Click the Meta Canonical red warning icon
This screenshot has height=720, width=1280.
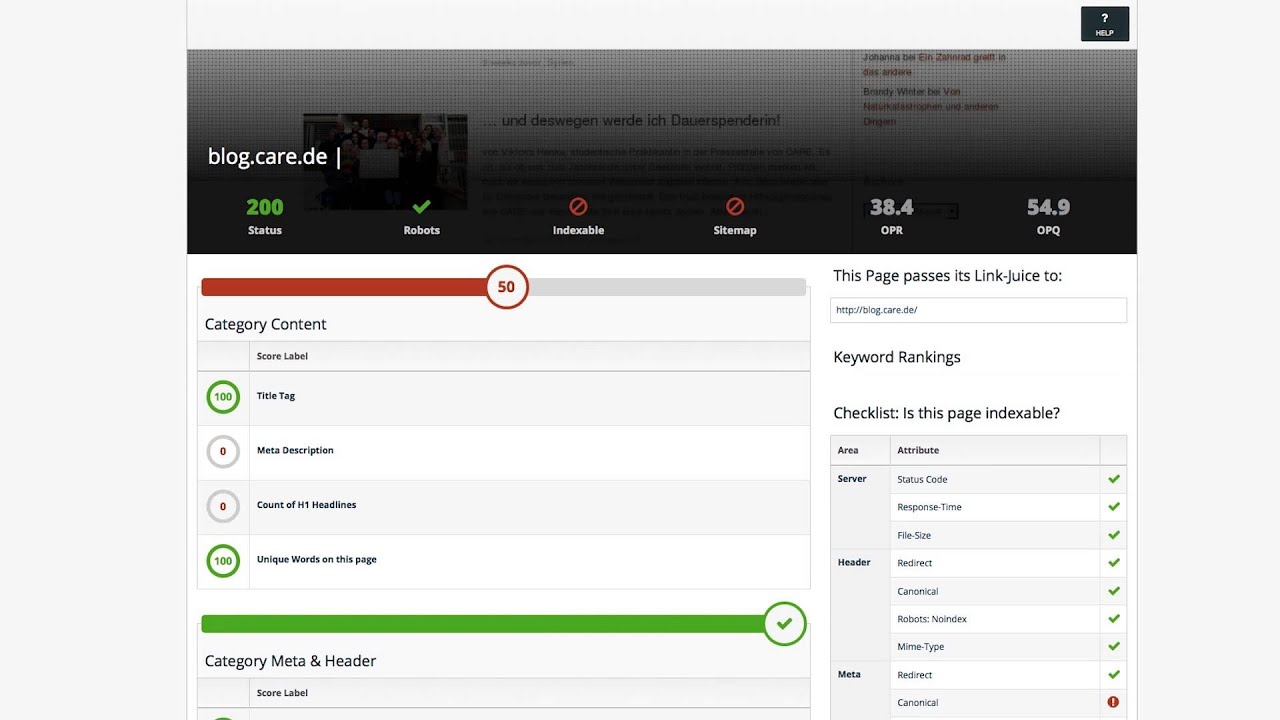tap(1113, 702)
